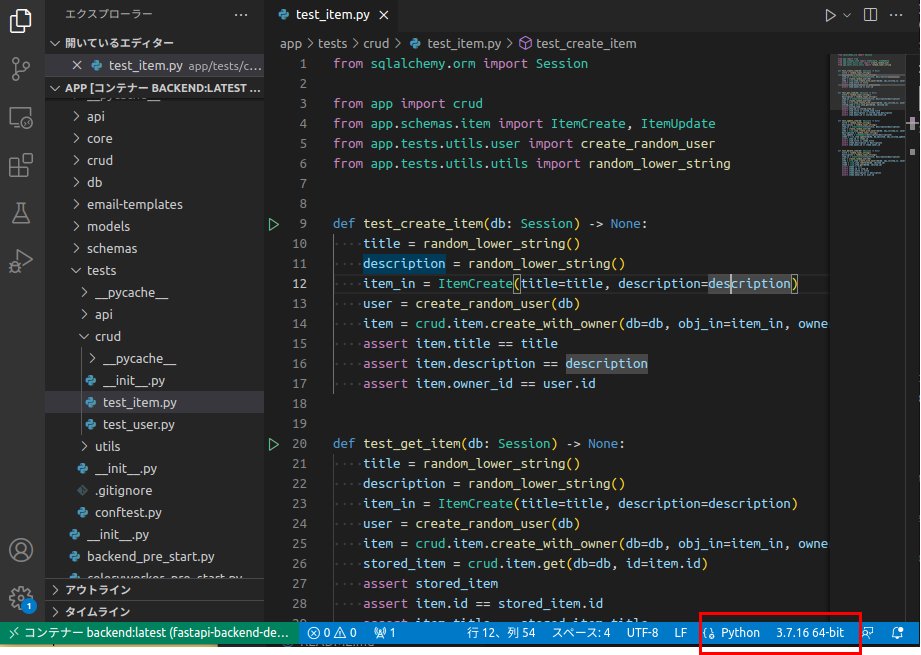Image resolution: width=921 pixels, height=655 pixels.
Task: Click the tests breadcrumb segment
Action: [x=332, y=43]
